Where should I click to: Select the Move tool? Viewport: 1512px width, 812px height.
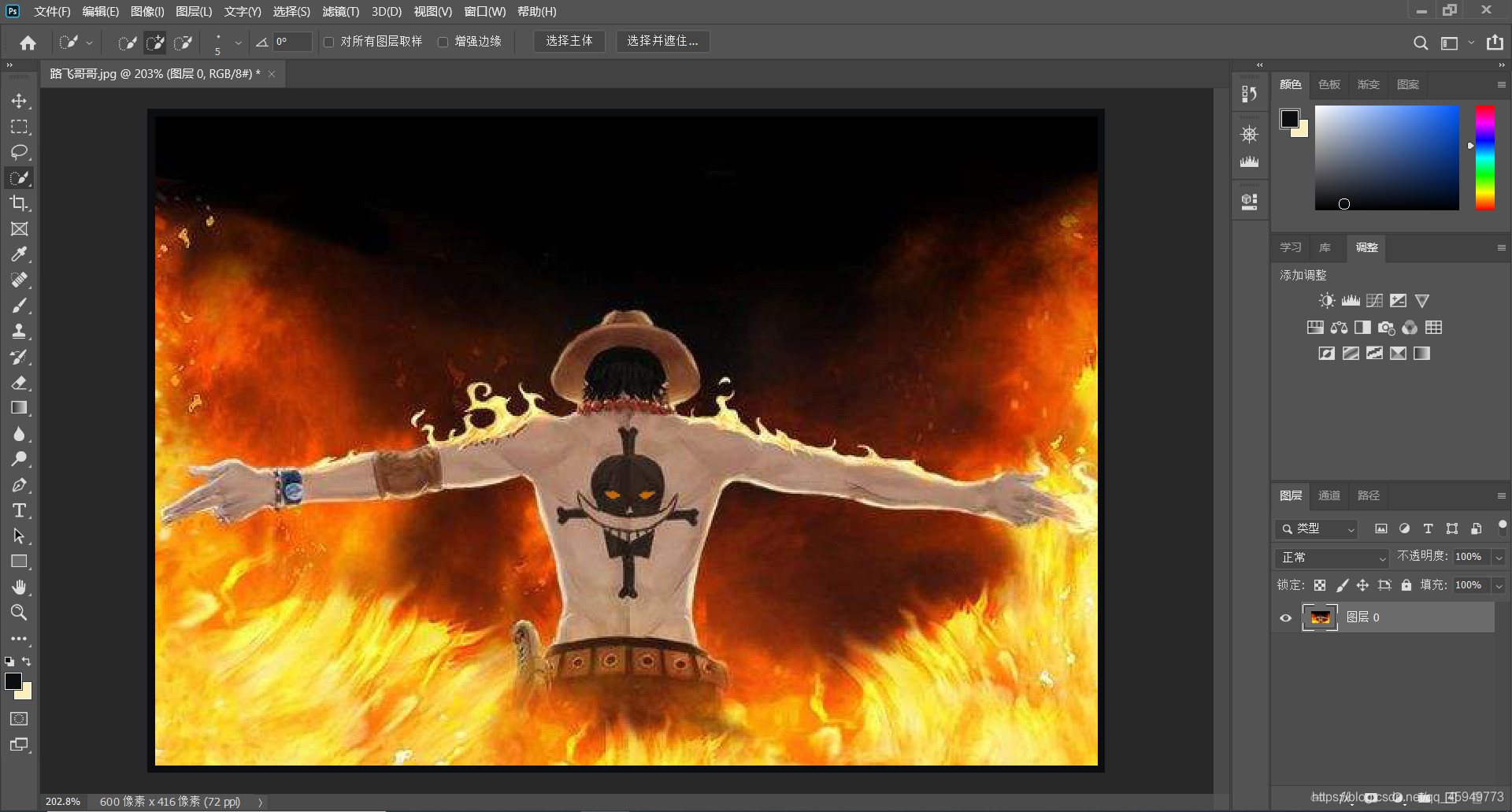tap(19, 101)
